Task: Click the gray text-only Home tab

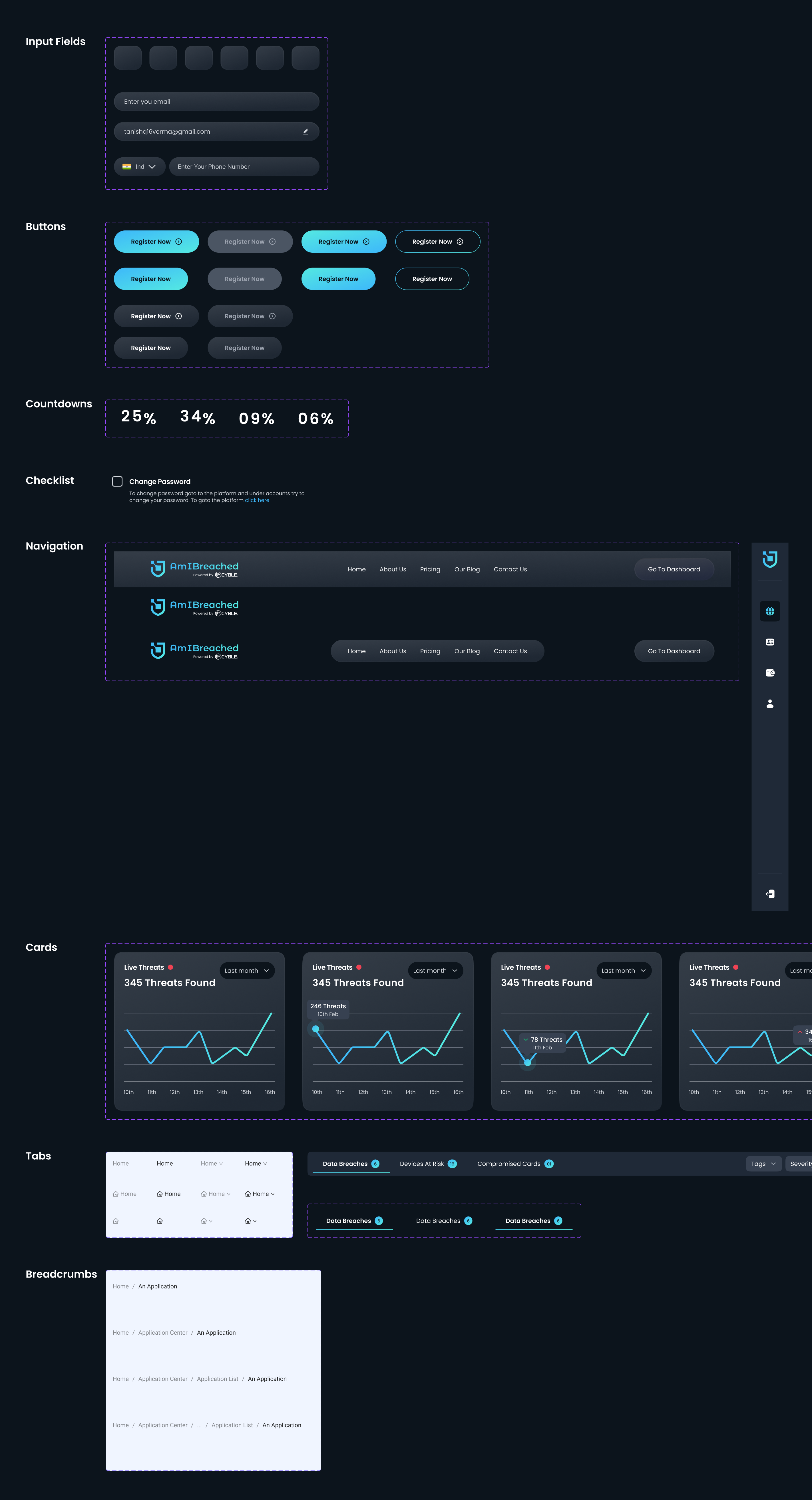Action: (x=120, y=1163)
